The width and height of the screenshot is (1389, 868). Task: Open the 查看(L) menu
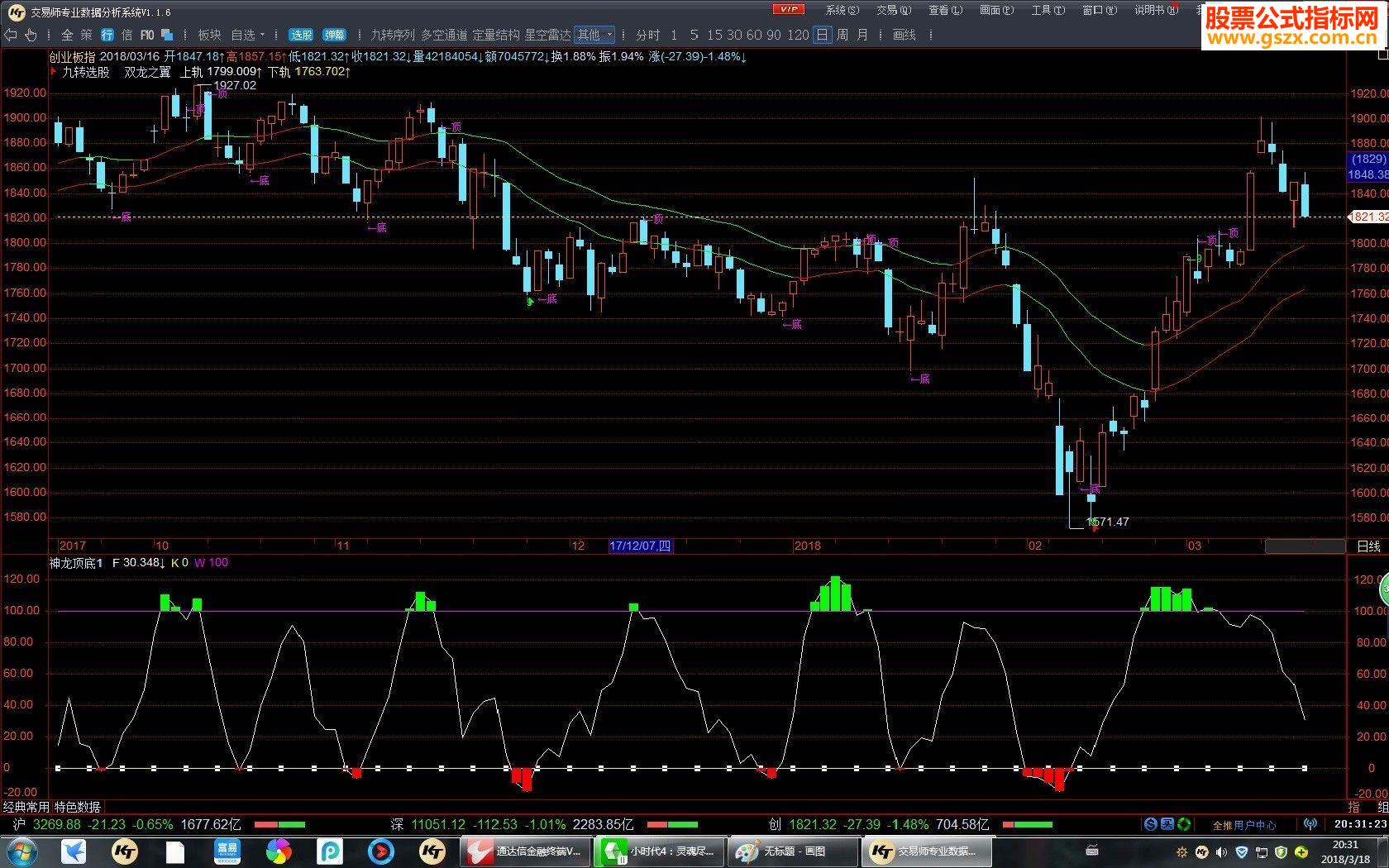tap(945, 10)
